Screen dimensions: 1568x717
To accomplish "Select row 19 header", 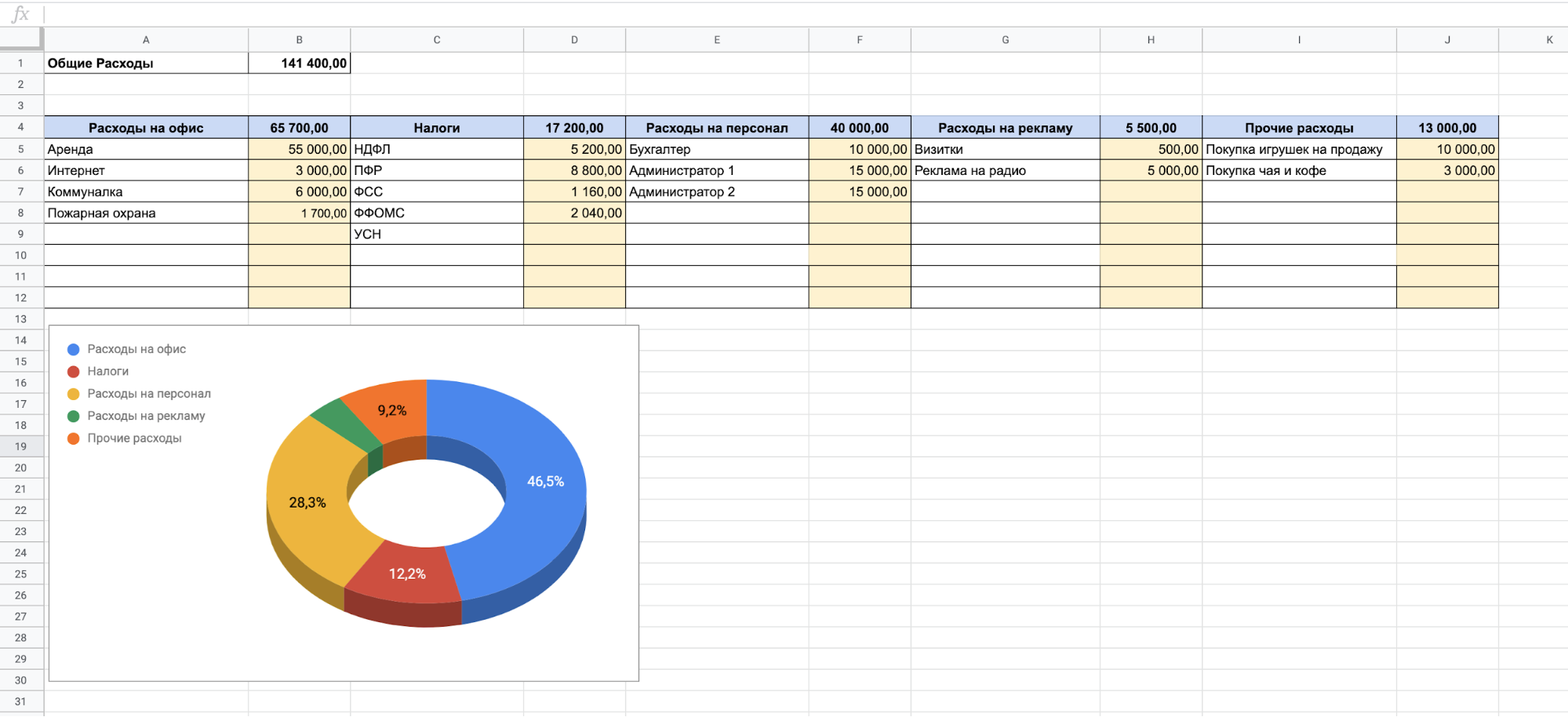I will click(x=21, y=446).
